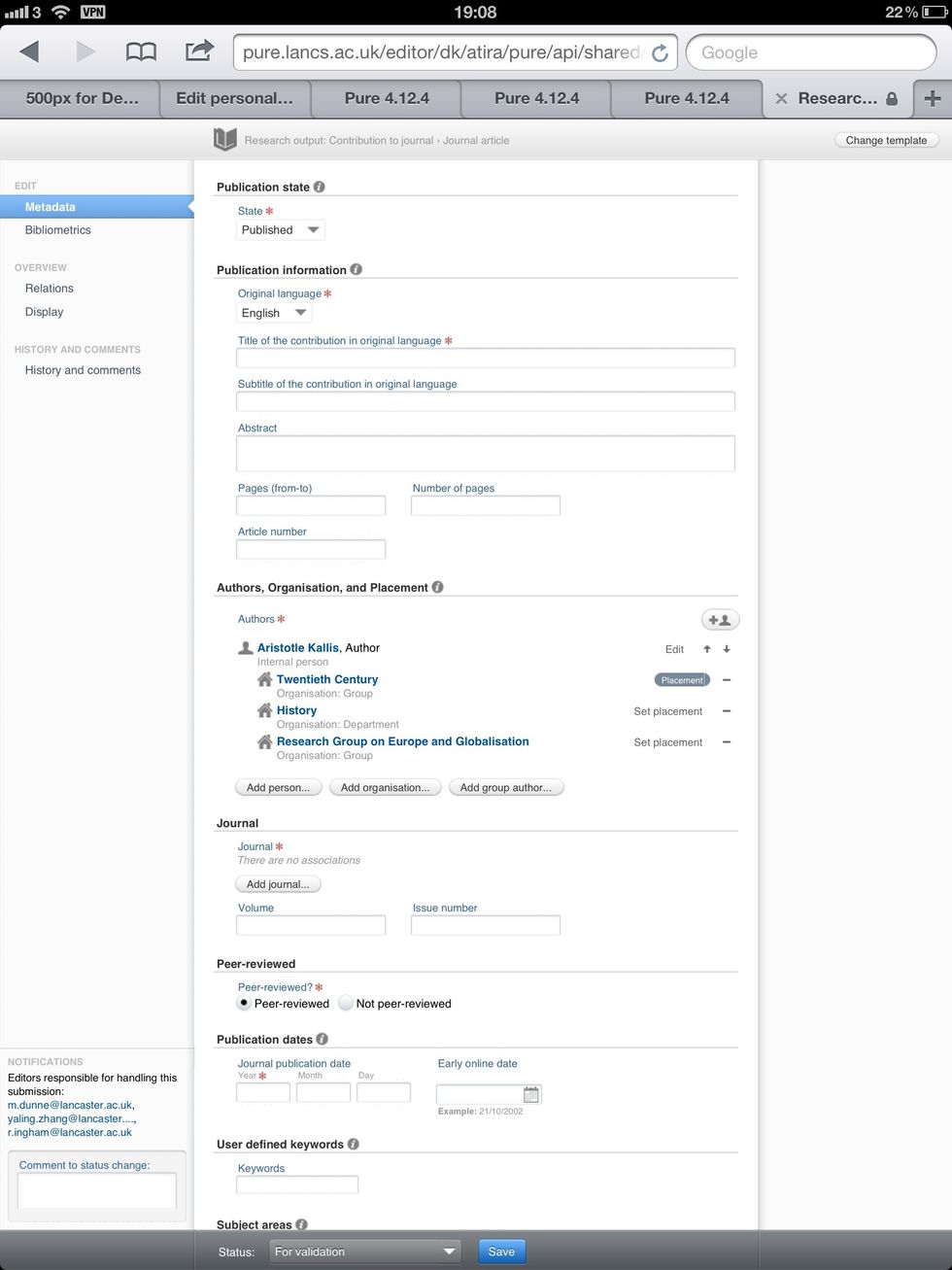The height and width of the screenshot is (1270, 952).
Task: Open the calendar picker for Early online date
Action: click(530, 1093)
